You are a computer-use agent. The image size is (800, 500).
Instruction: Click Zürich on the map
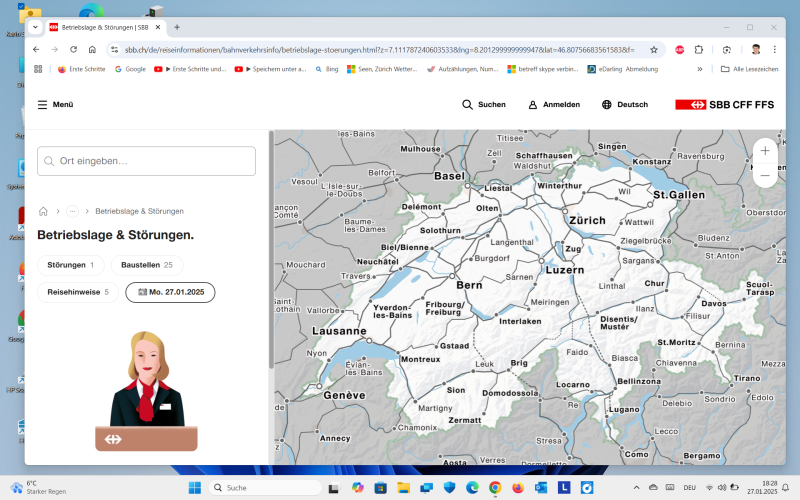click(587, 220)
